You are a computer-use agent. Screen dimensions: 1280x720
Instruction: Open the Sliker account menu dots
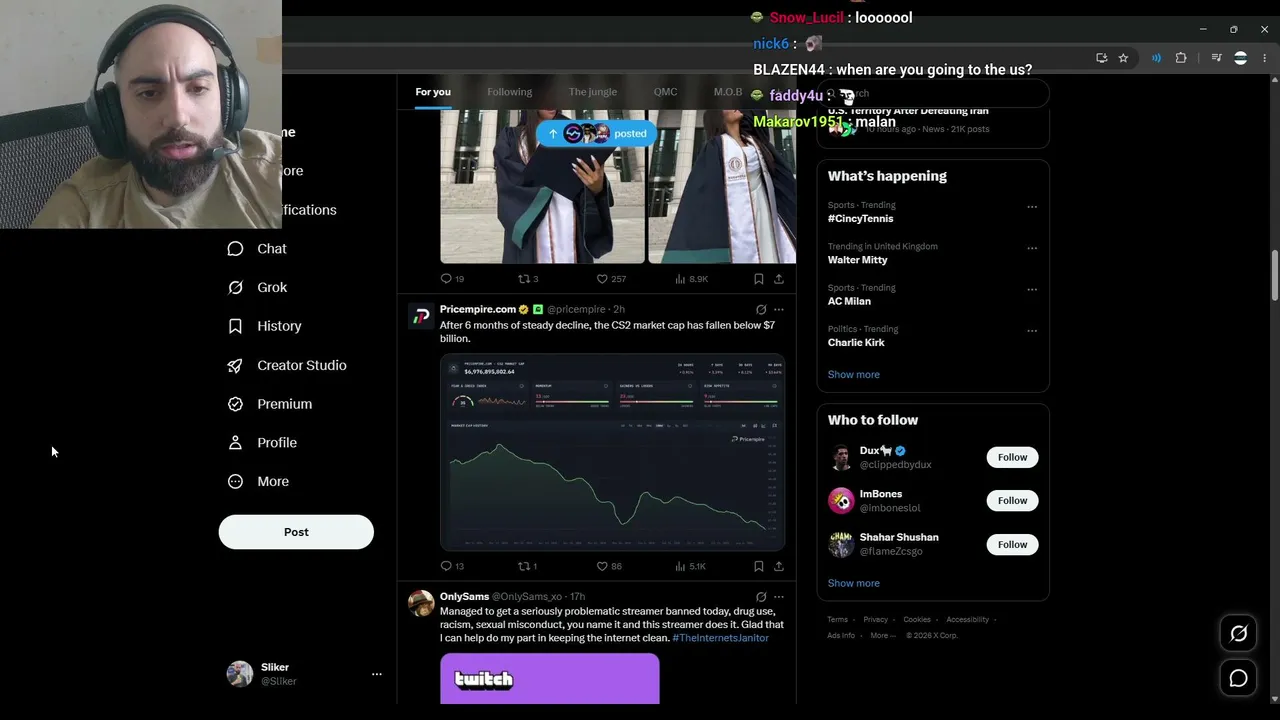pos(377,674)
